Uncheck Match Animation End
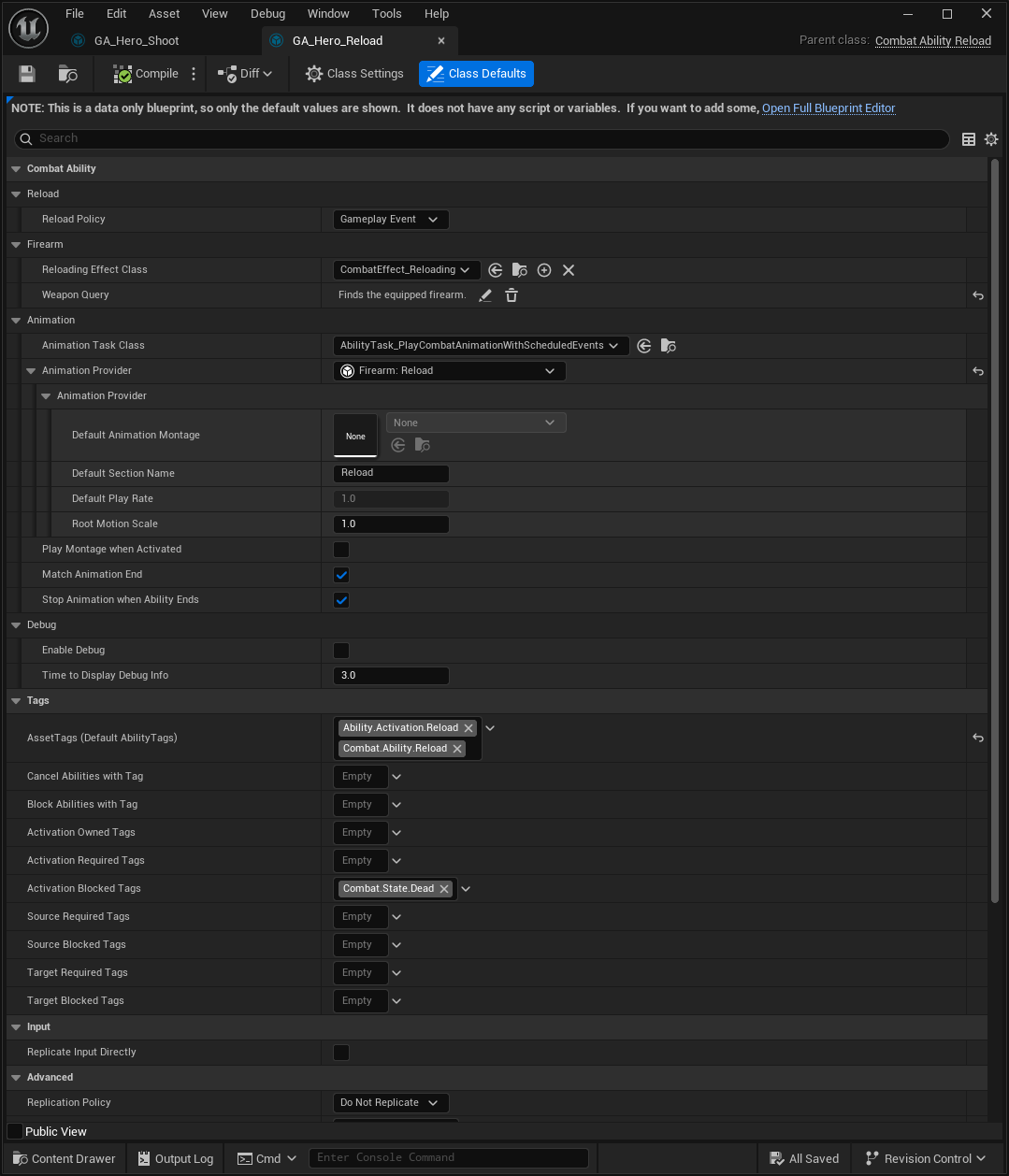Viewport: 1009px width, 1176px height. pyautogui.click(x=341, y=575)
